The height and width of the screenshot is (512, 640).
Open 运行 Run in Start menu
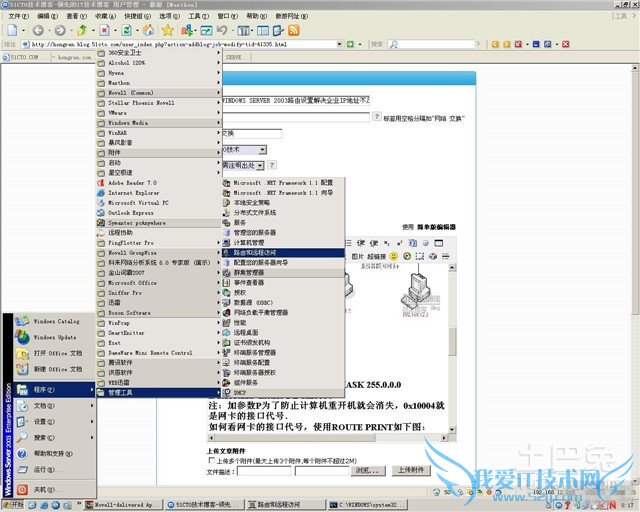click(x=54, y=470)
